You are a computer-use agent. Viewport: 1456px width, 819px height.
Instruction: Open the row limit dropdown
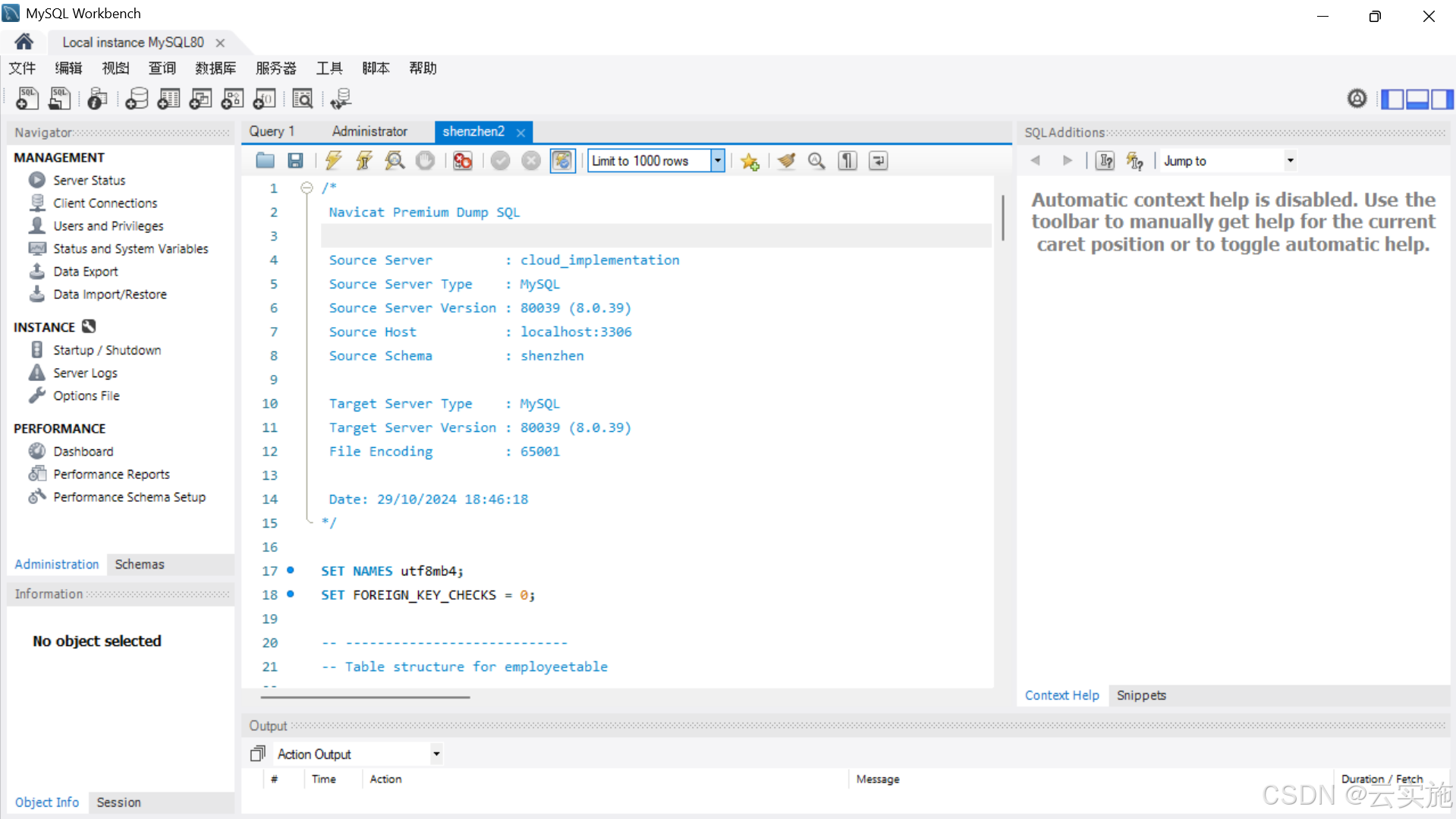click(x=717, y=161)
